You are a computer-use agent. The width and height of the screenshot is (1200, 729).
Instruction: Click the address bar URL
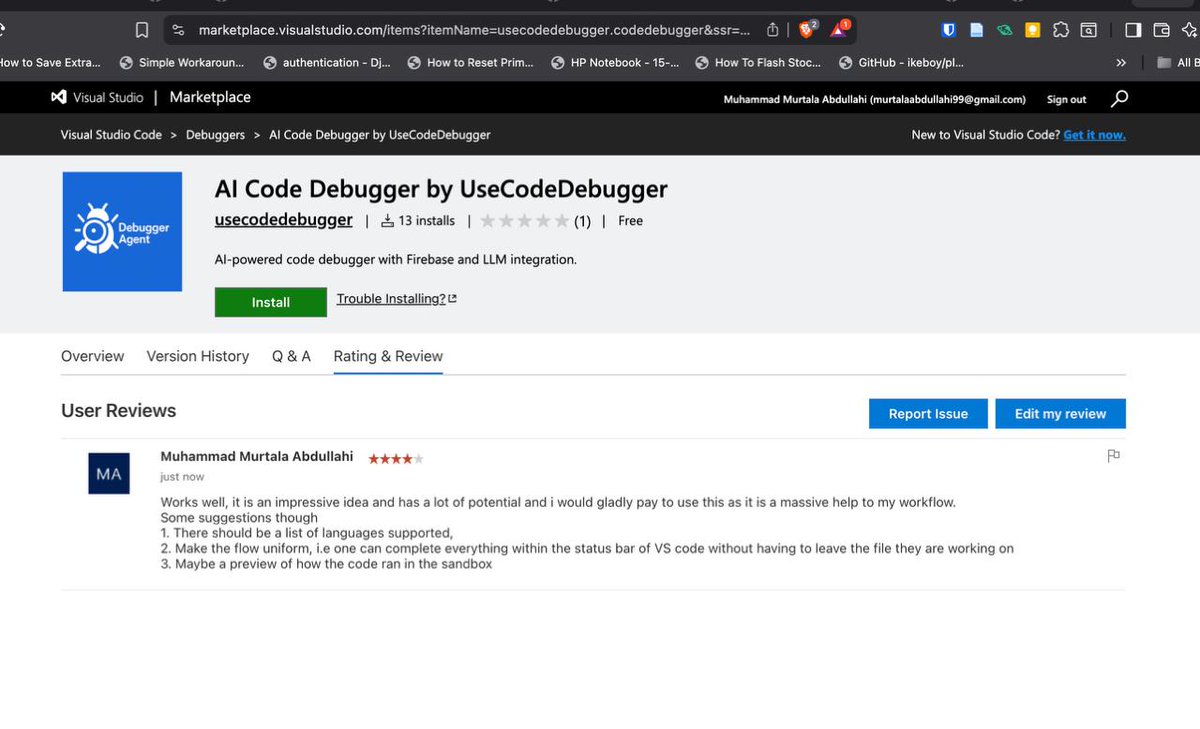[x=474, y=30]
